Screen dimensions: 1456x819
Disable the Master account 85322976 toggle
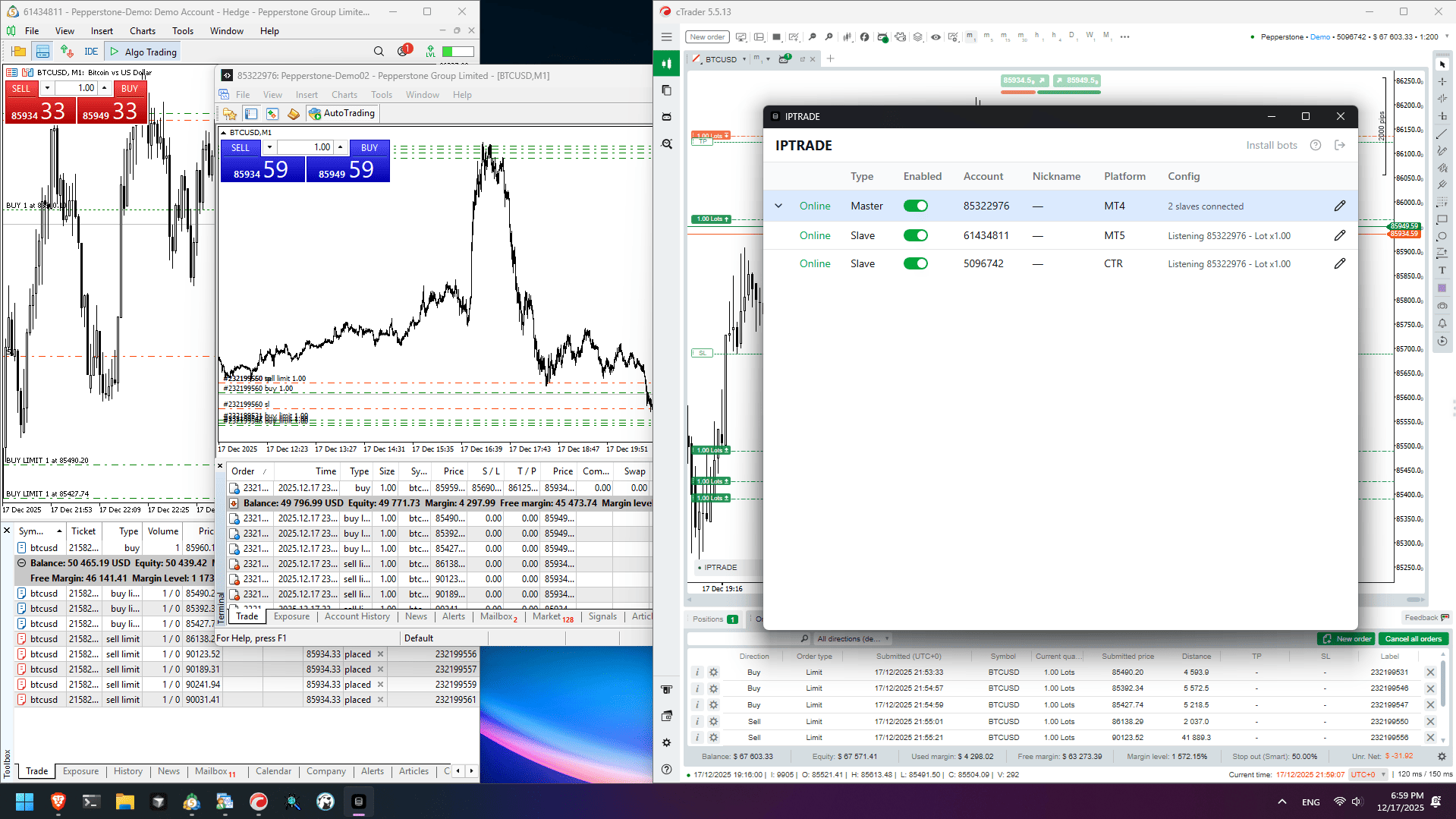(916, 206)
